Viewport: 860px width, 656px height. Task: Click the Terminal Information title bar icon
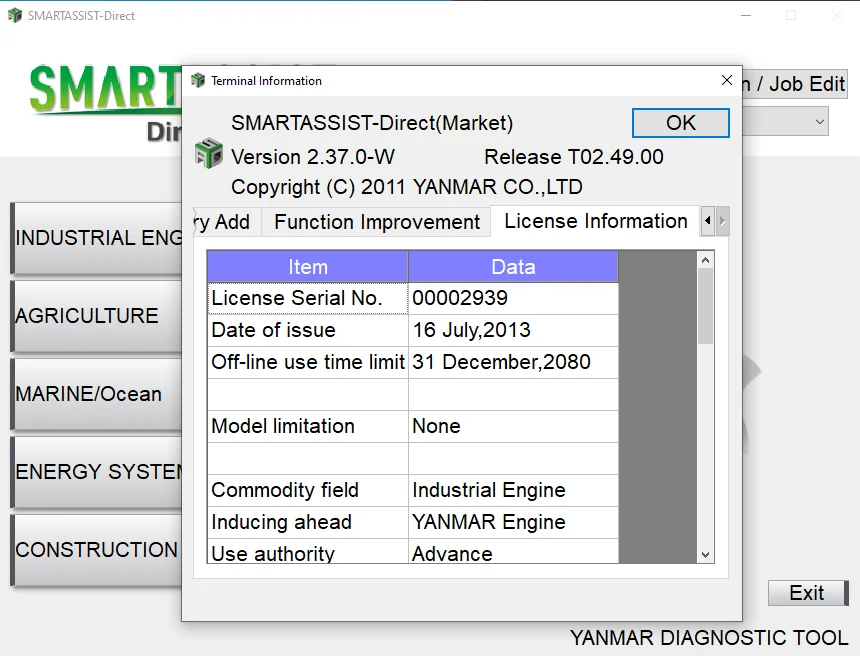[197, 81]
